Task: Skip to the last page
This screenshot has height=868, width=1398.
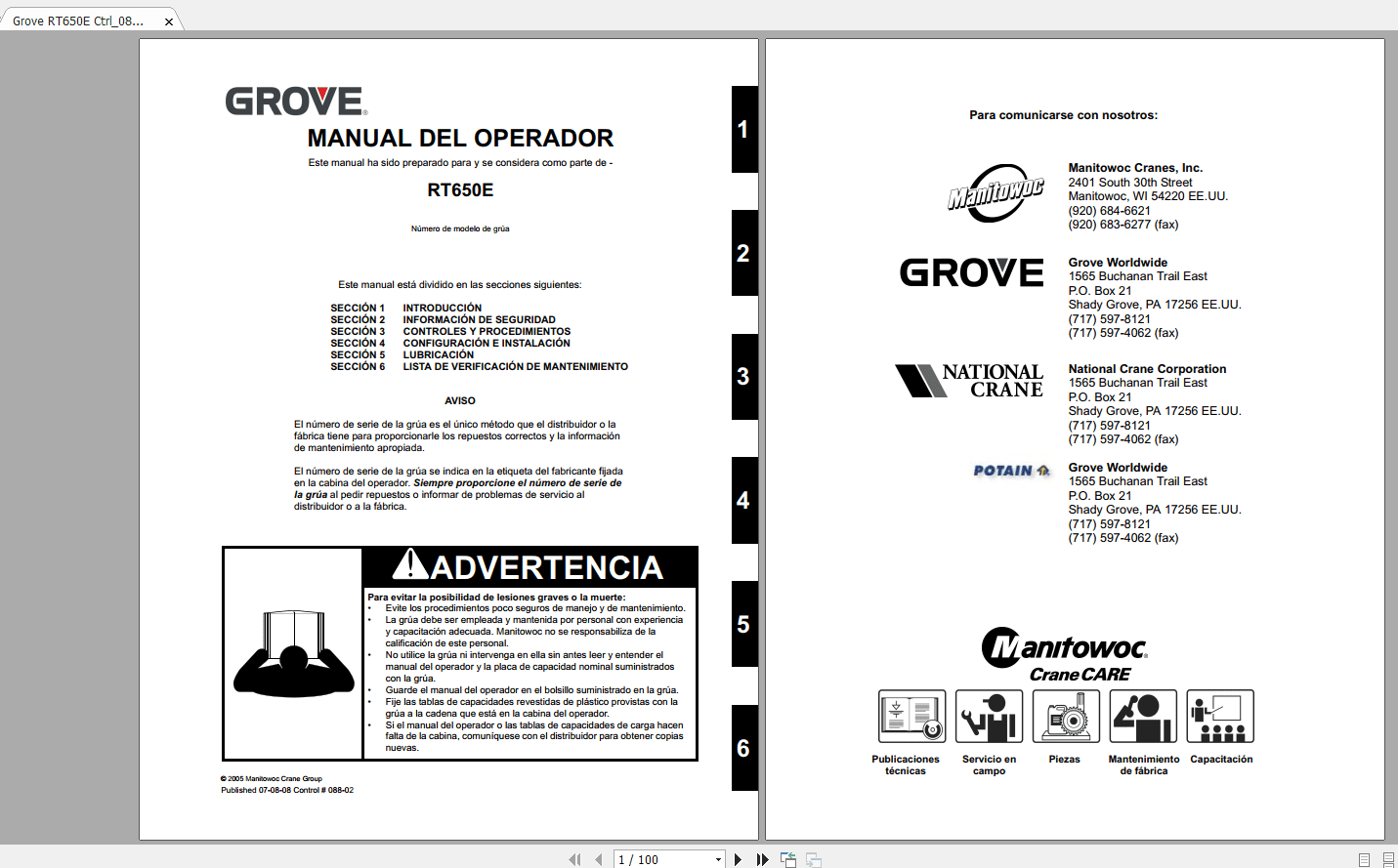Action: coord(762,859)
